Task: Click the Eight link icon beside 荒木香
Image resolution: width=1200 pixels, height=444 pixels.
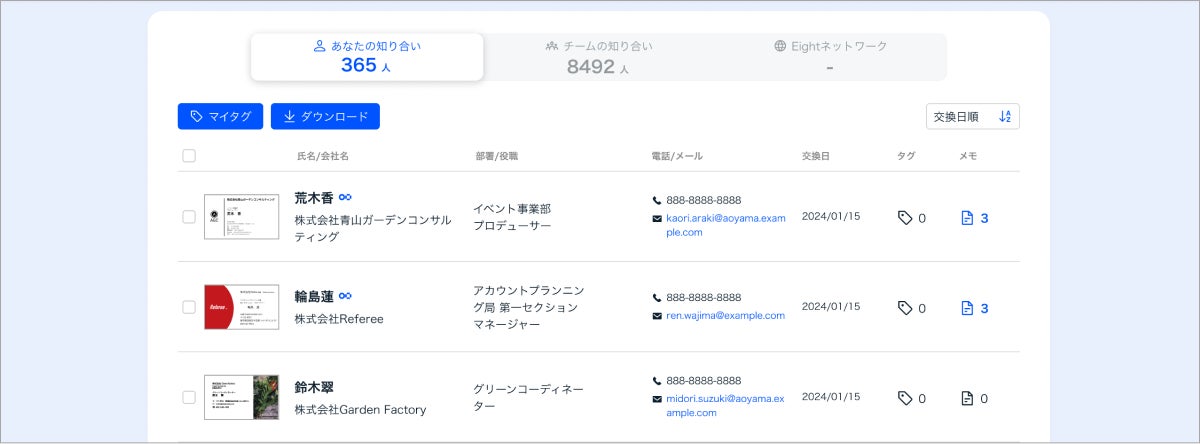Action: (345, 198)
